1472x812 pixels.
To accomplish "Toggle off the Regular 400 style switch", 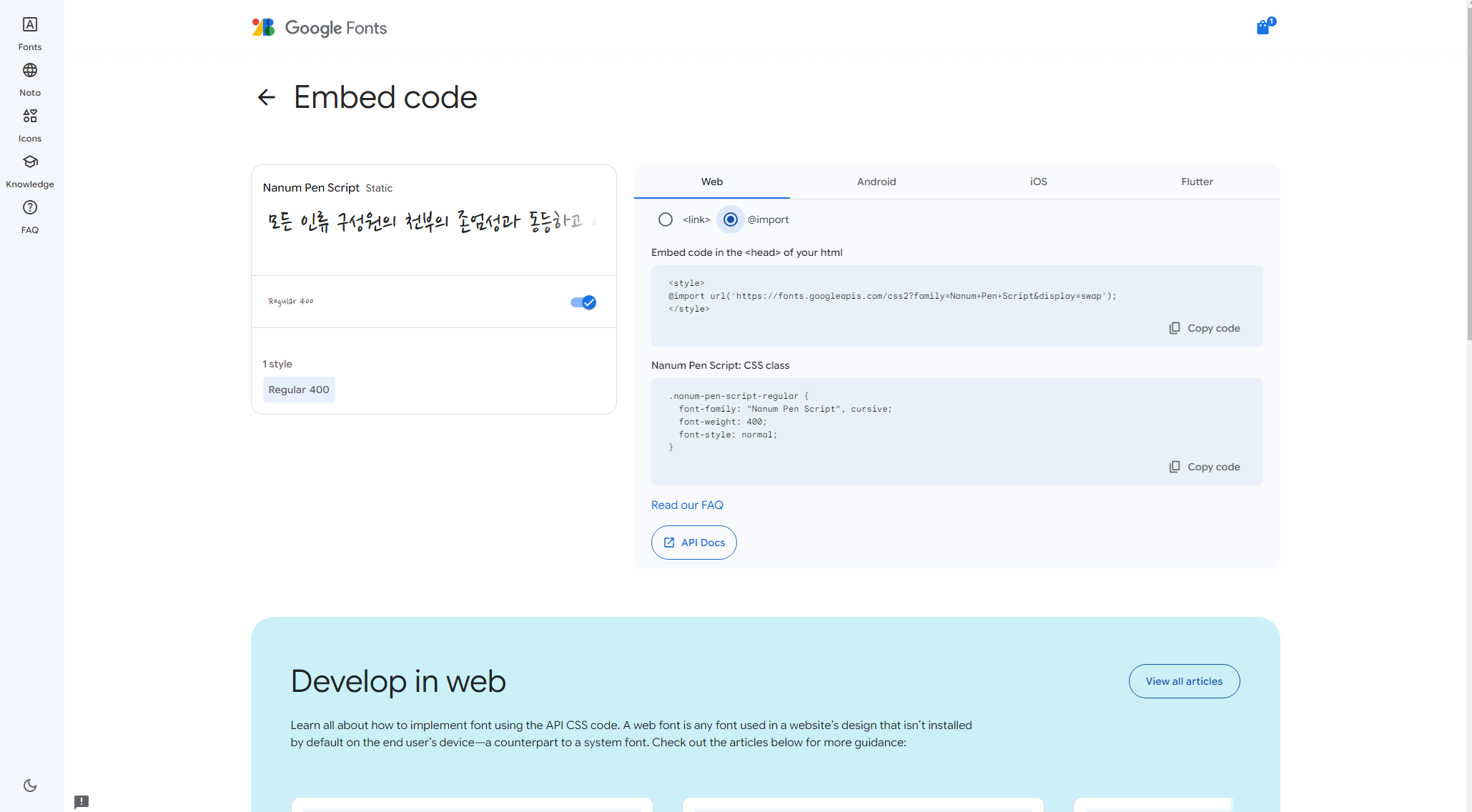I will pos(583,302).
